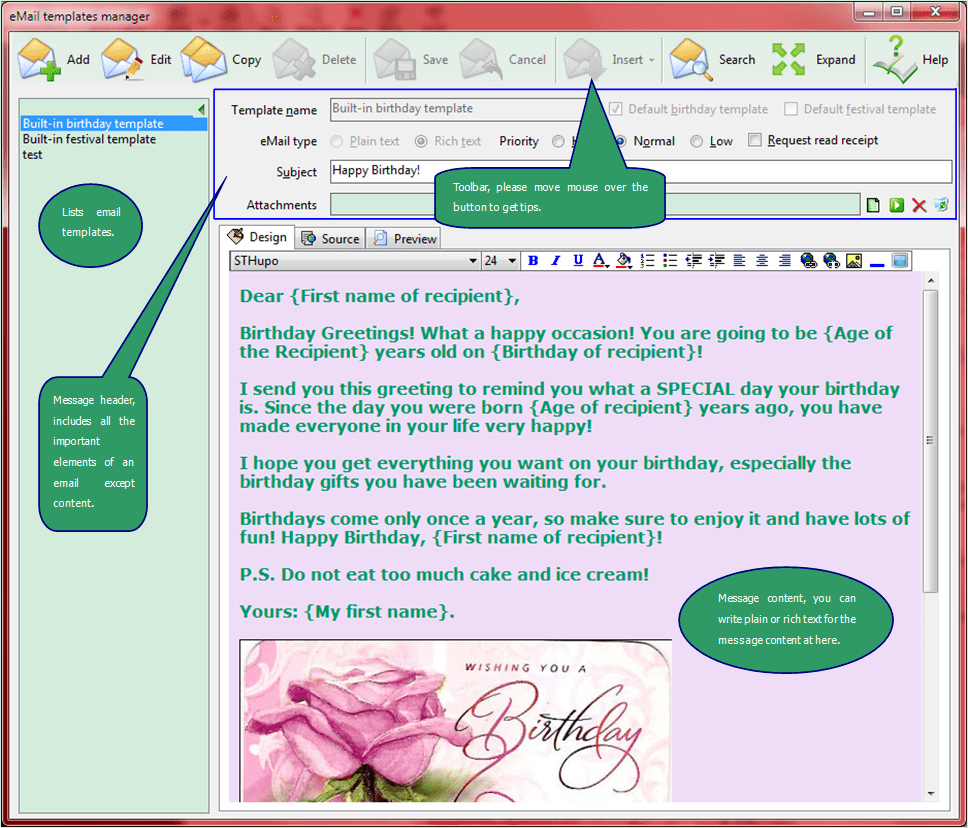
Task: Decrease the paragraph indent
Action: 693,261
